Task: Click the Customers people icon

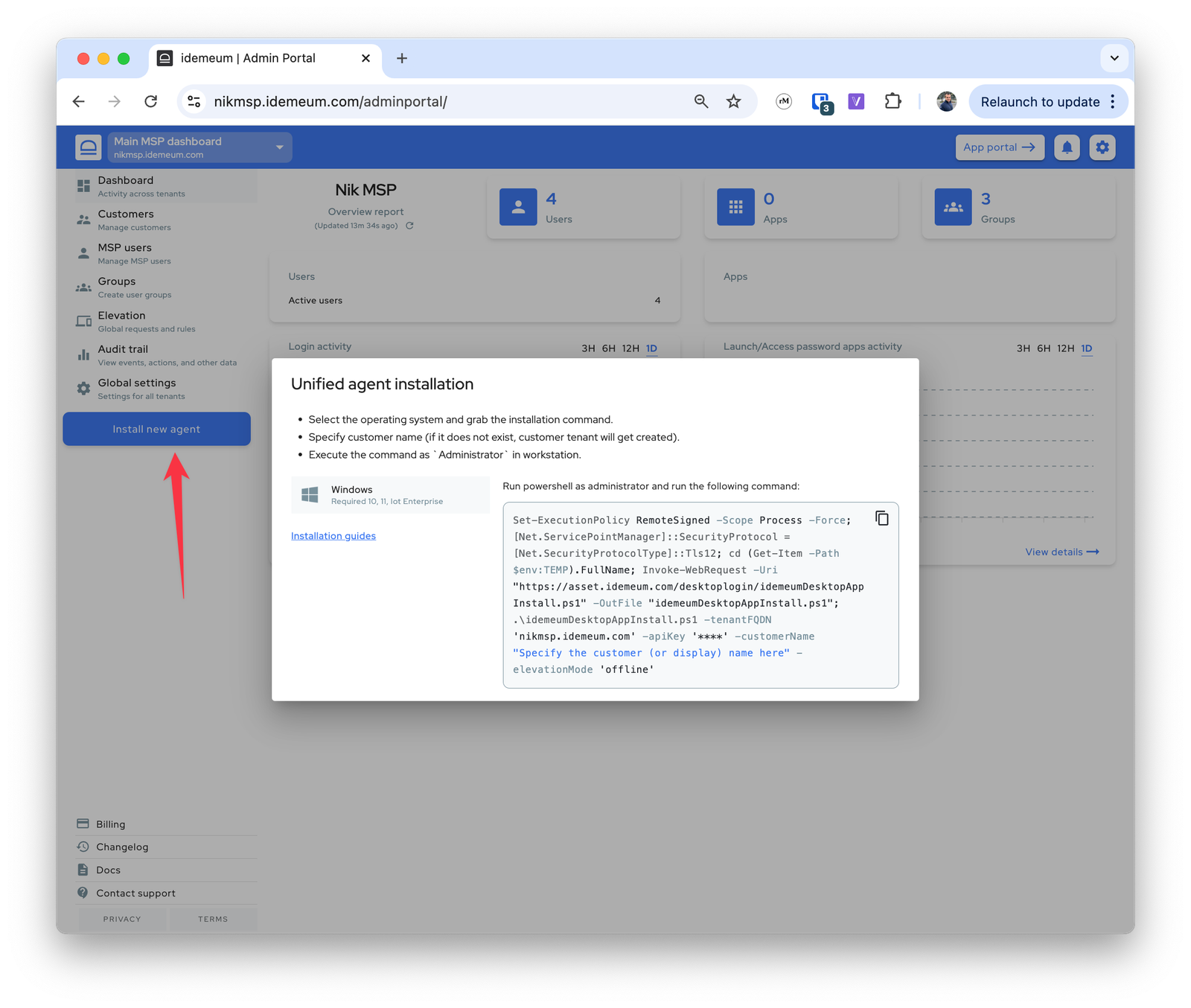Action: [x=83, y=220]
